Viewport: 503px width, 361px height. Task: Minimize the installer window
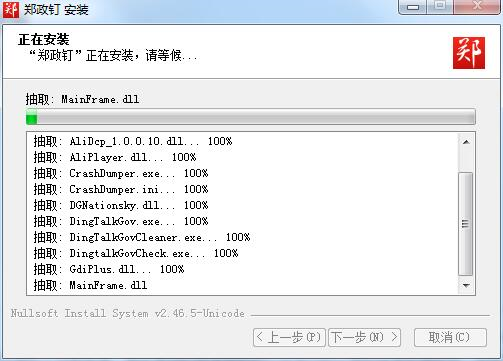click(x=413, y=6)
